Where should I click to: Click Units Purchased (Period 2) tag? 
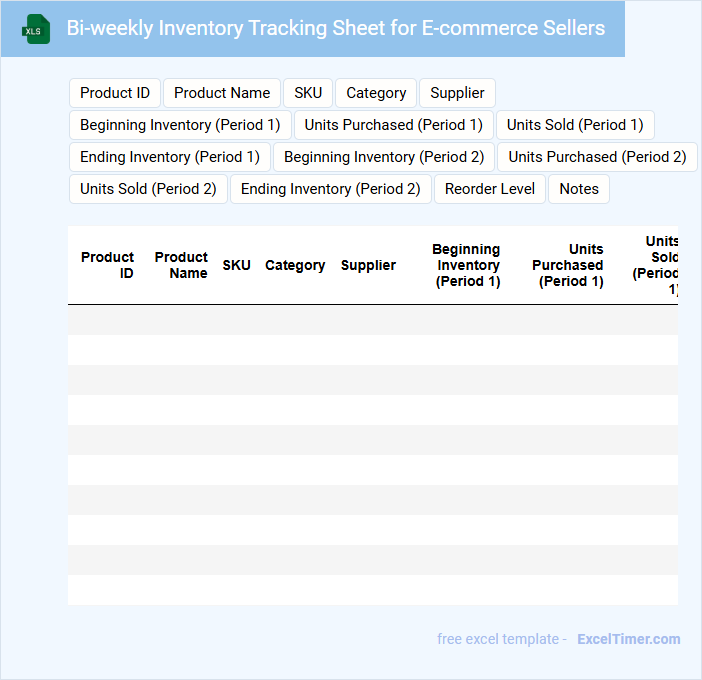[597, 157]
